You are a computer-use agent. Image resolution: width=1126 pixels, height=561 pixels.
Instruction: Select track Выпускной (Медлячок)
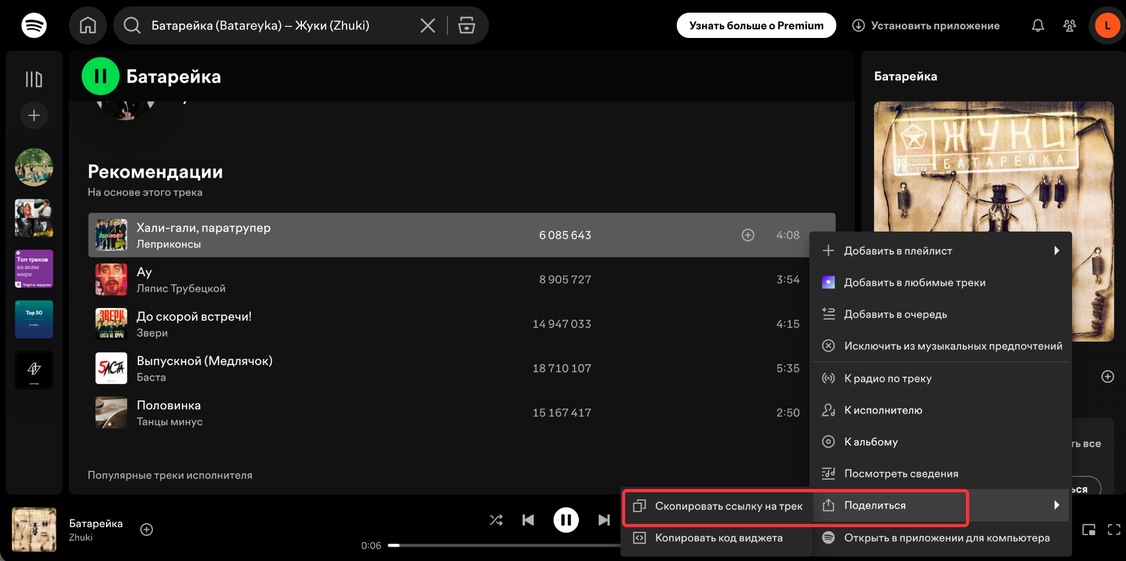click(x=205, y=361)
